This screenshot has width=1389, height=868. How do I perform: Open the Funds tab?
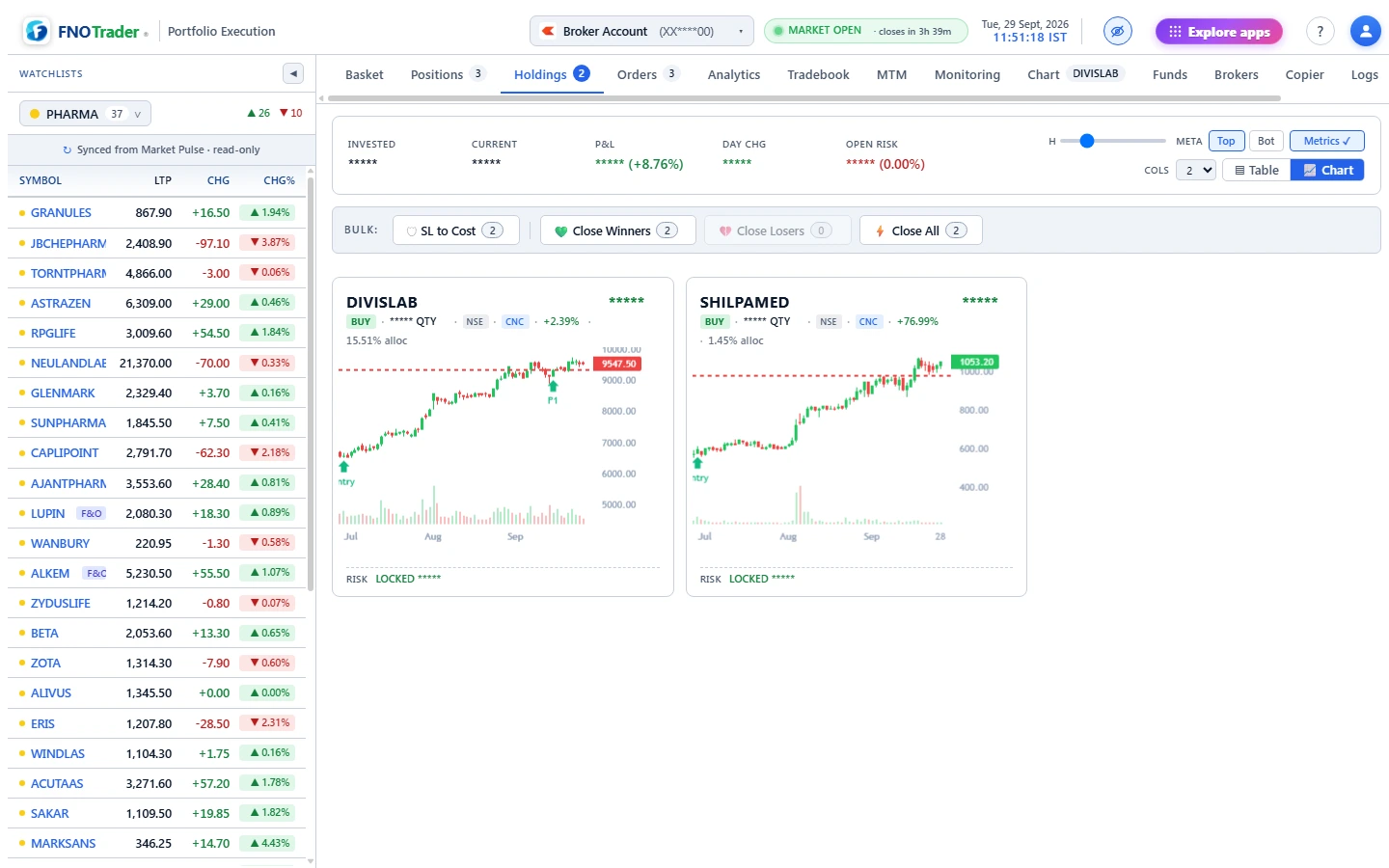[1170, 74]
